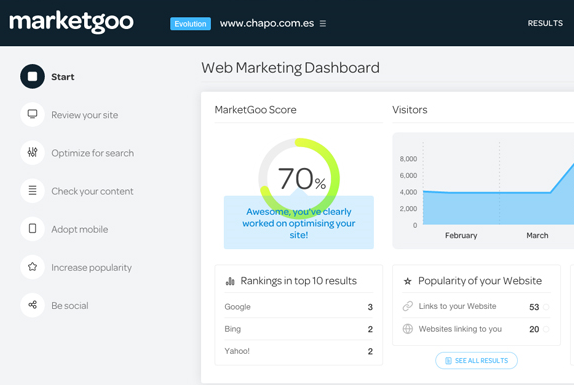The height and width of the screenshot is (385, 574).
Task: Open the hamburger menu beside www.chapo.com.es
Action: tap(323, 23)
